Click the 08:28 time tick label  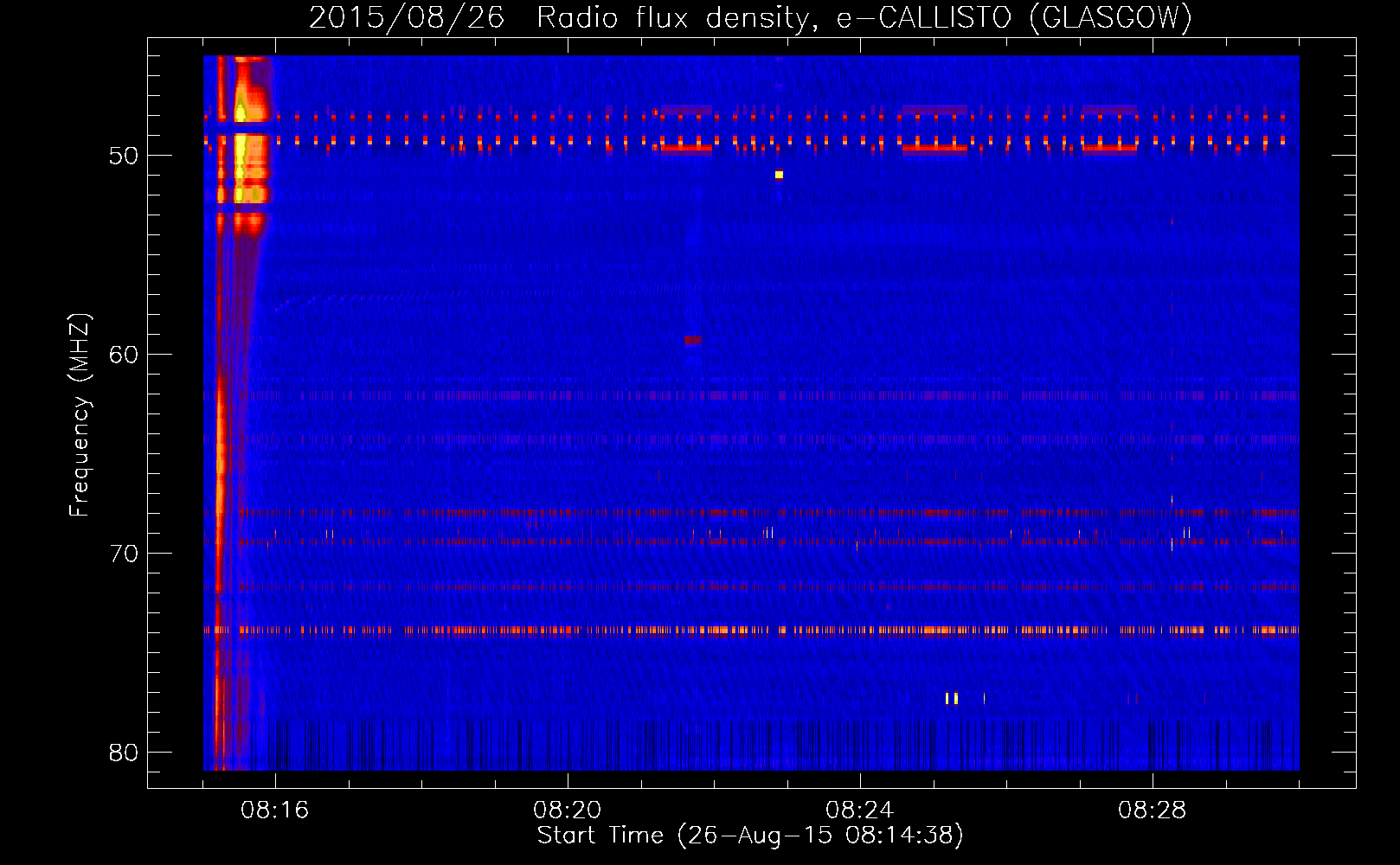[x=1153, y=811]
